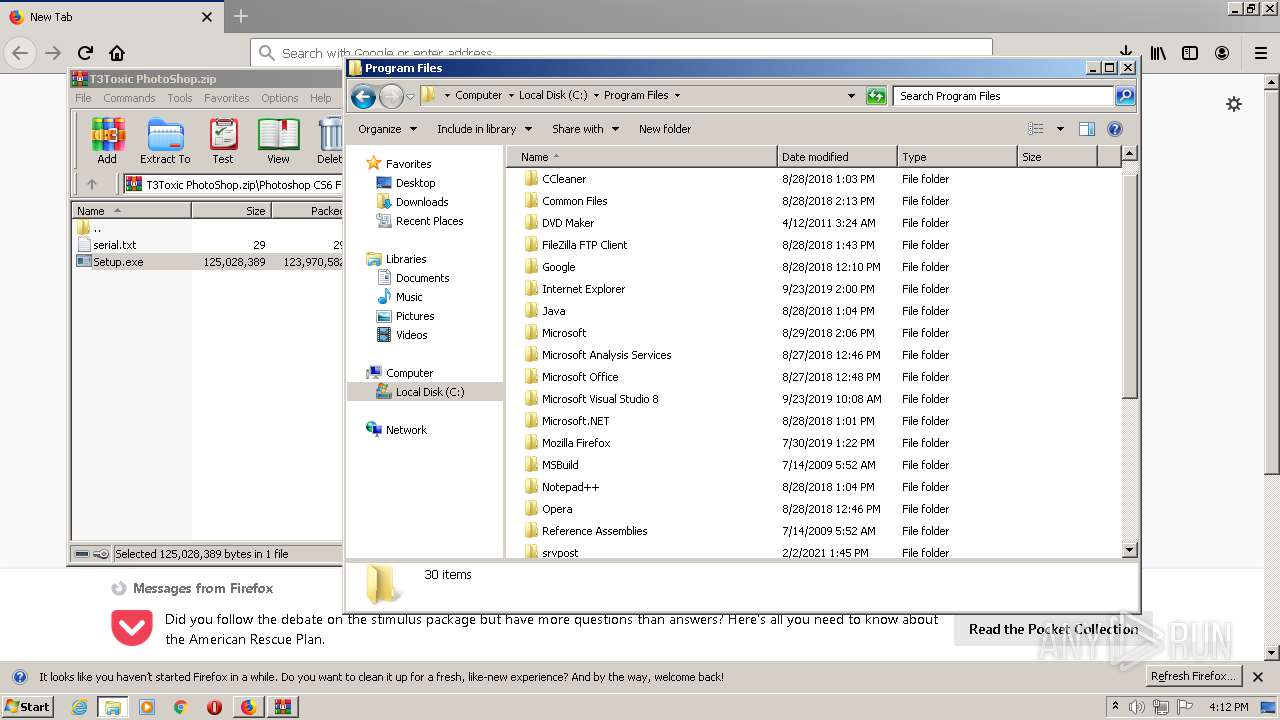This screenshot has height=720, width=1280.
Task: Sort files by Date modified column
Action: point(837,157)
